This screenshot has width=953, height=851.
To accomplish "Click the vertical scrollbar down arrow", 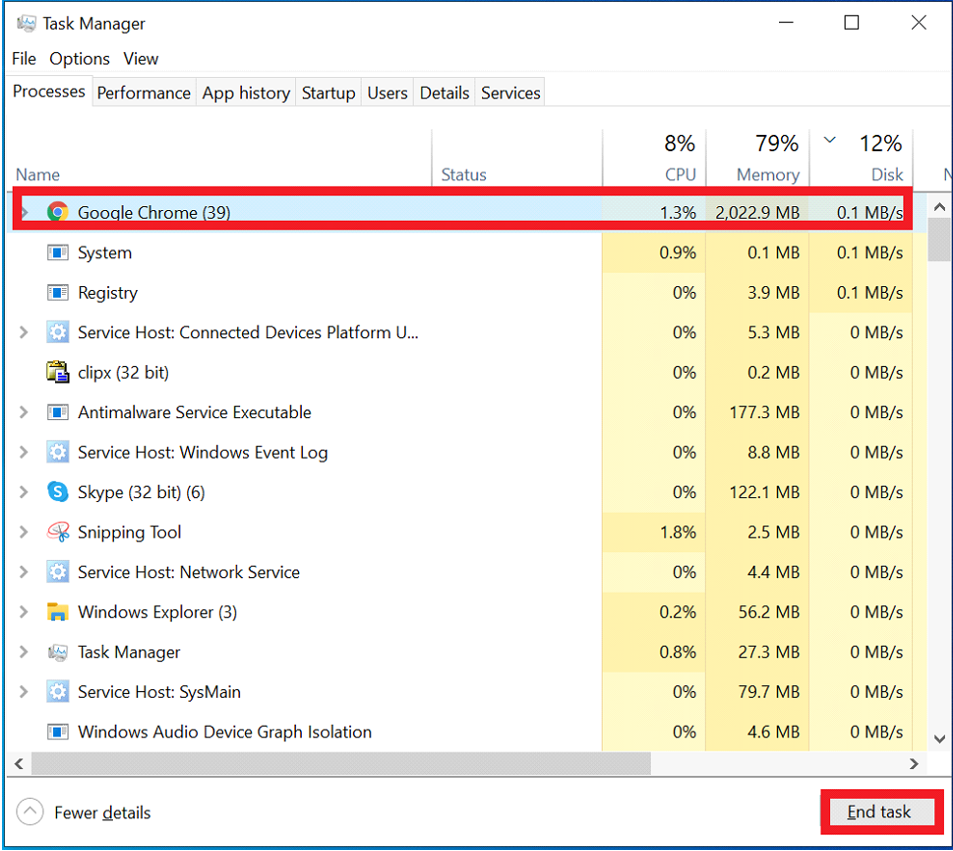I will (x=940, y=739).
